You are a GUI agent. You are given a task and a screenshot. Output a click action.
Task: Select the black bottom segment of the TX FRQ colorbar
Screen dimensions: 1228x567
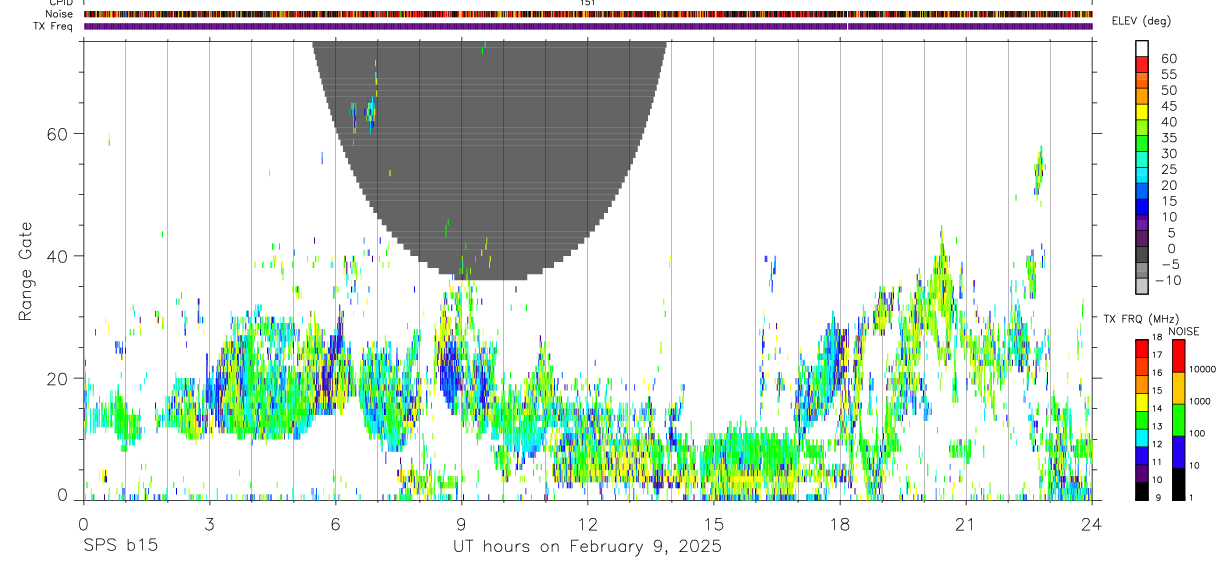point(1142,491)
